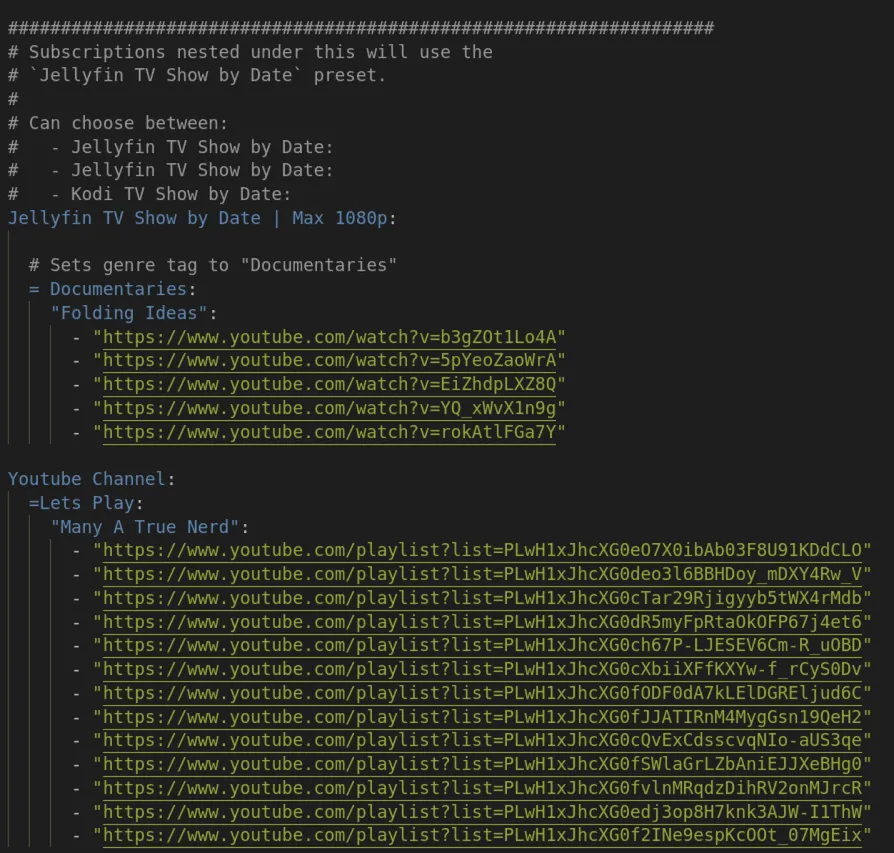Click the "= Documentaries" genre key

pyautogui.click(x=108, y=289)
